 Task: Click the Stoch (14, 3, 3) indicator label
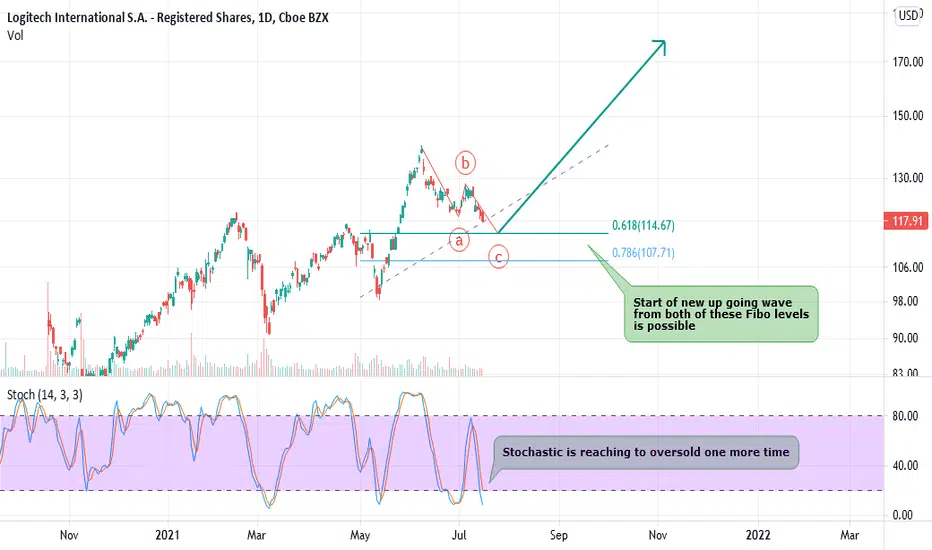tap(45, 395)
